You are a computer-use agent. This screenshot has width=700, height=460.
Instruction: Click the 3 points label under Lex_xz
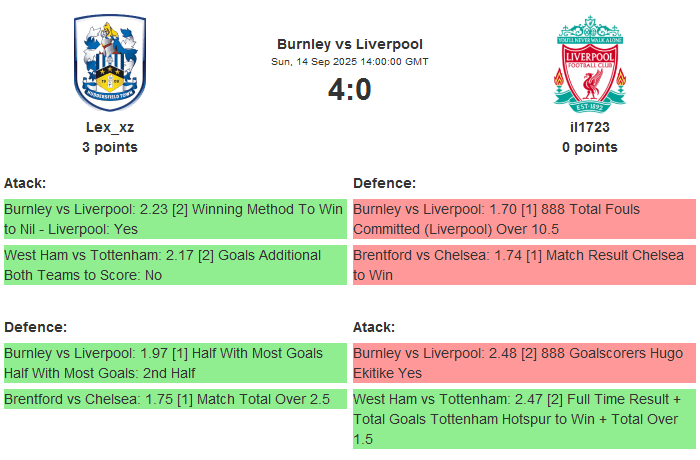(x=110, y=147)
